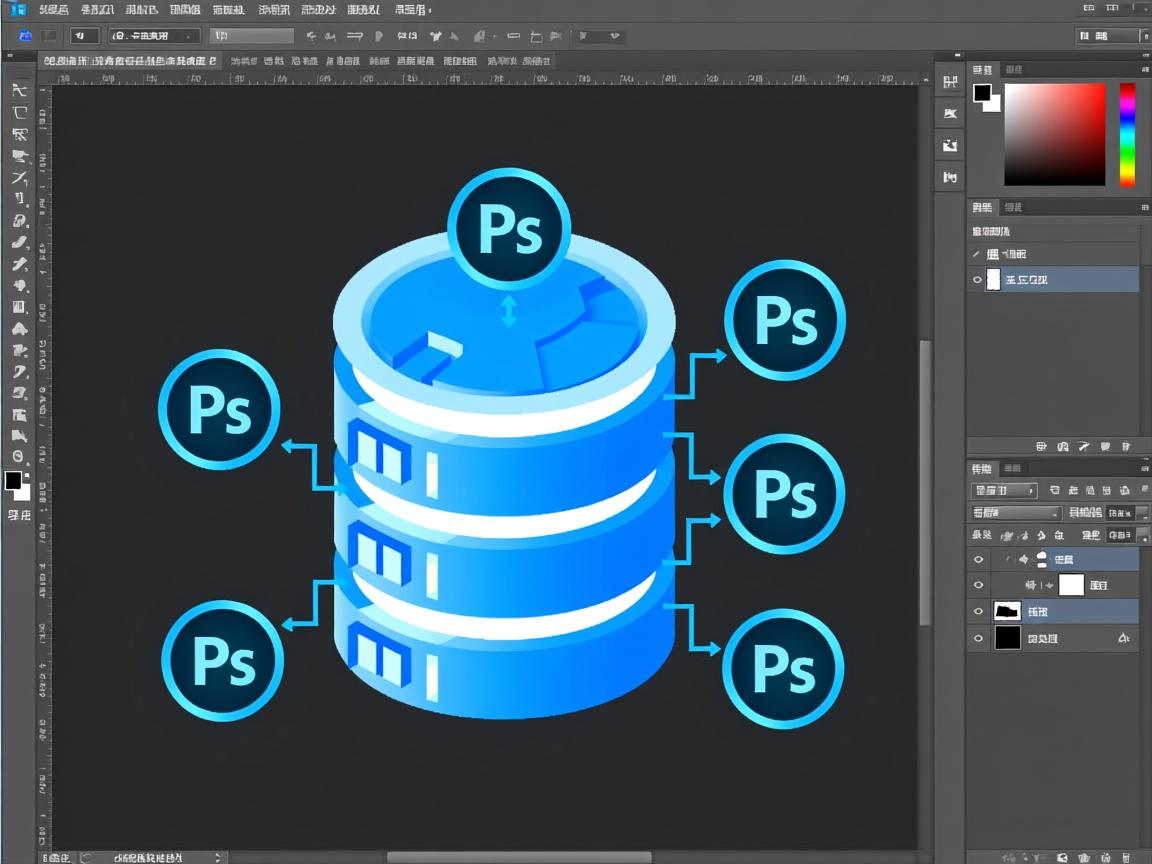Image resolution: width=1152 pixels, height=864 pixels.
Task: Hide the bottom black-thumbnail layer via eye icon
Action: pos(978,638)
